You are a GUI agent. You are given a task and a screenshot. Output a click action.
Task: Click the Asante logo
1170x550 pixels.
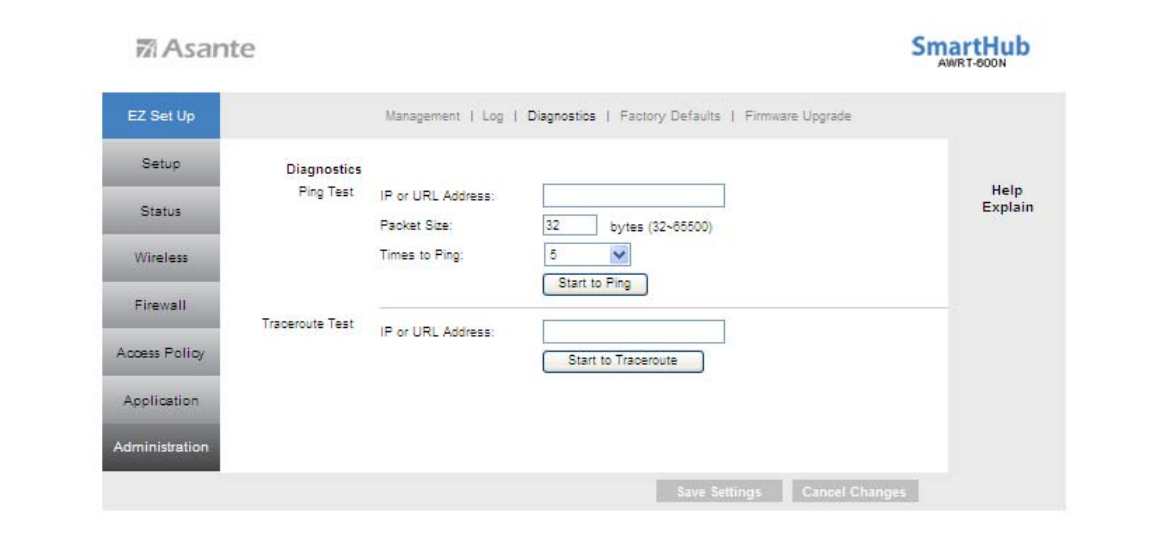coord(194,49)
